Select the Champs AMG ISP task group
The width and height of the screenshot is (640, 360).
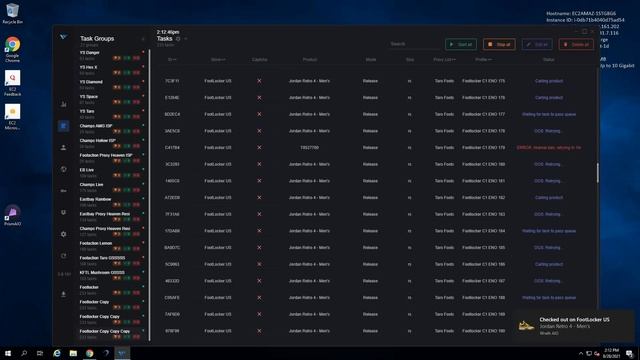click(x=111, y=129)
